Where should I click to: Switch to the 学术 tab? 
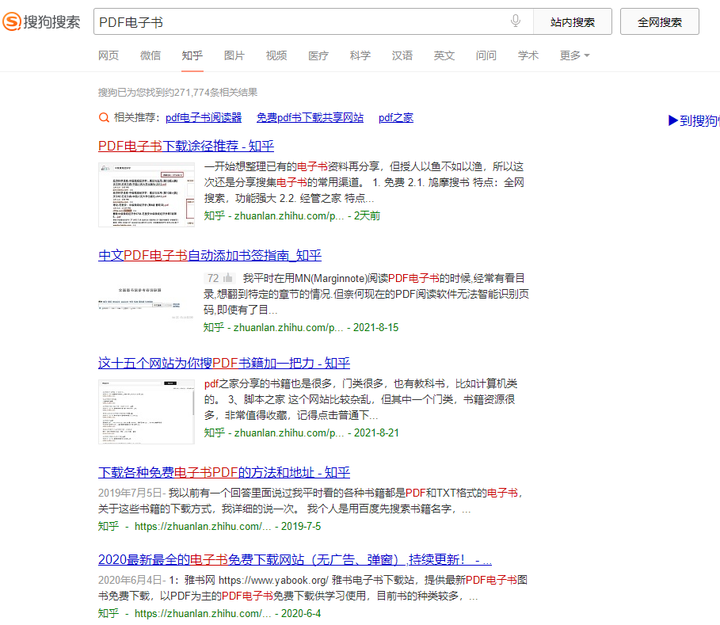528,56
